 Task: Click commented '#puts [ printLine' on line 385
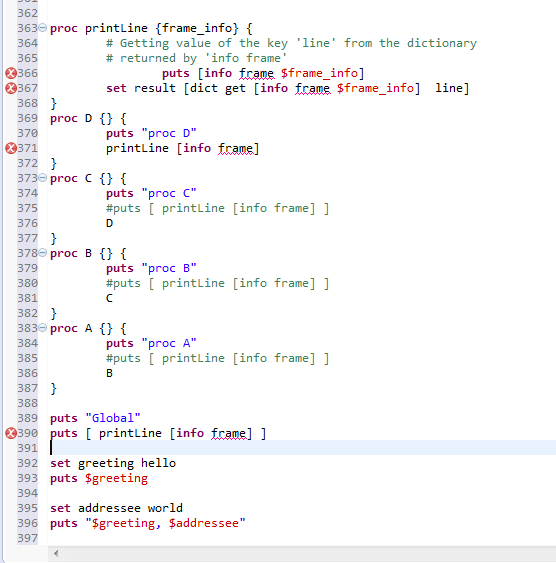[165, 358]
